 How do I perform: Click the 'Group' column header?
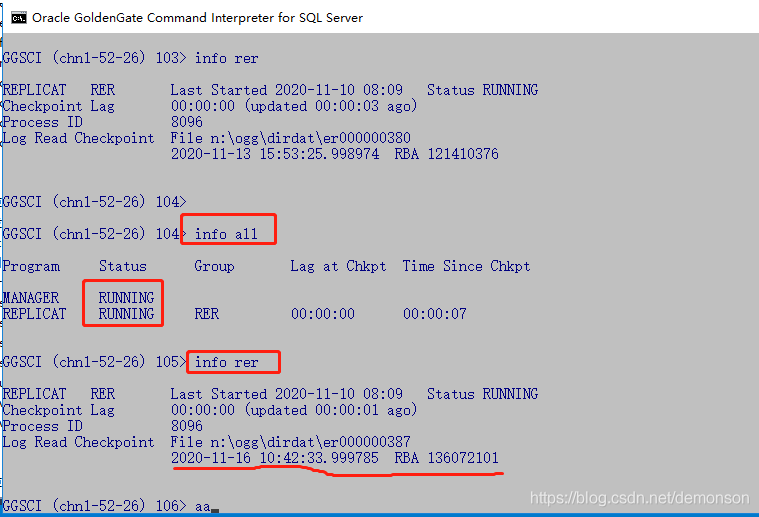coord(214,267)
